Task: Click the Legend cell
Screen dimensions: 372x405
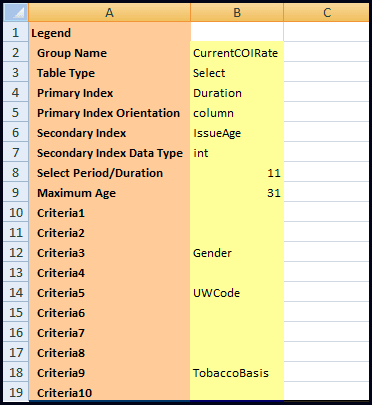Action: (x=109, y=33)
